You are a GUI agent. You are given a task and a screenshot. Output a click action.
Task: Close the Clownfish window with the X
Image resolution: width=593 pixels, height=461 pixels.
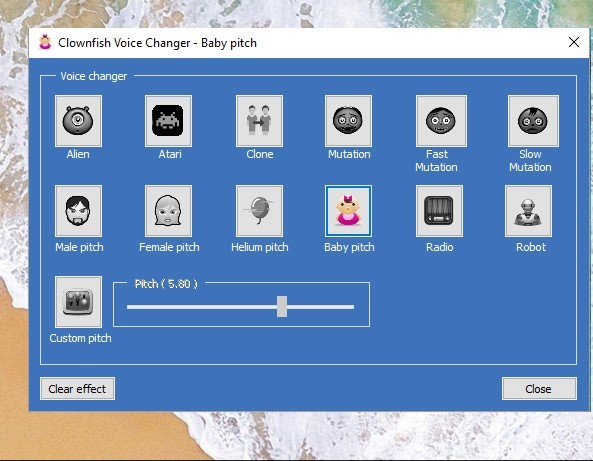click(x=574, y=42)
